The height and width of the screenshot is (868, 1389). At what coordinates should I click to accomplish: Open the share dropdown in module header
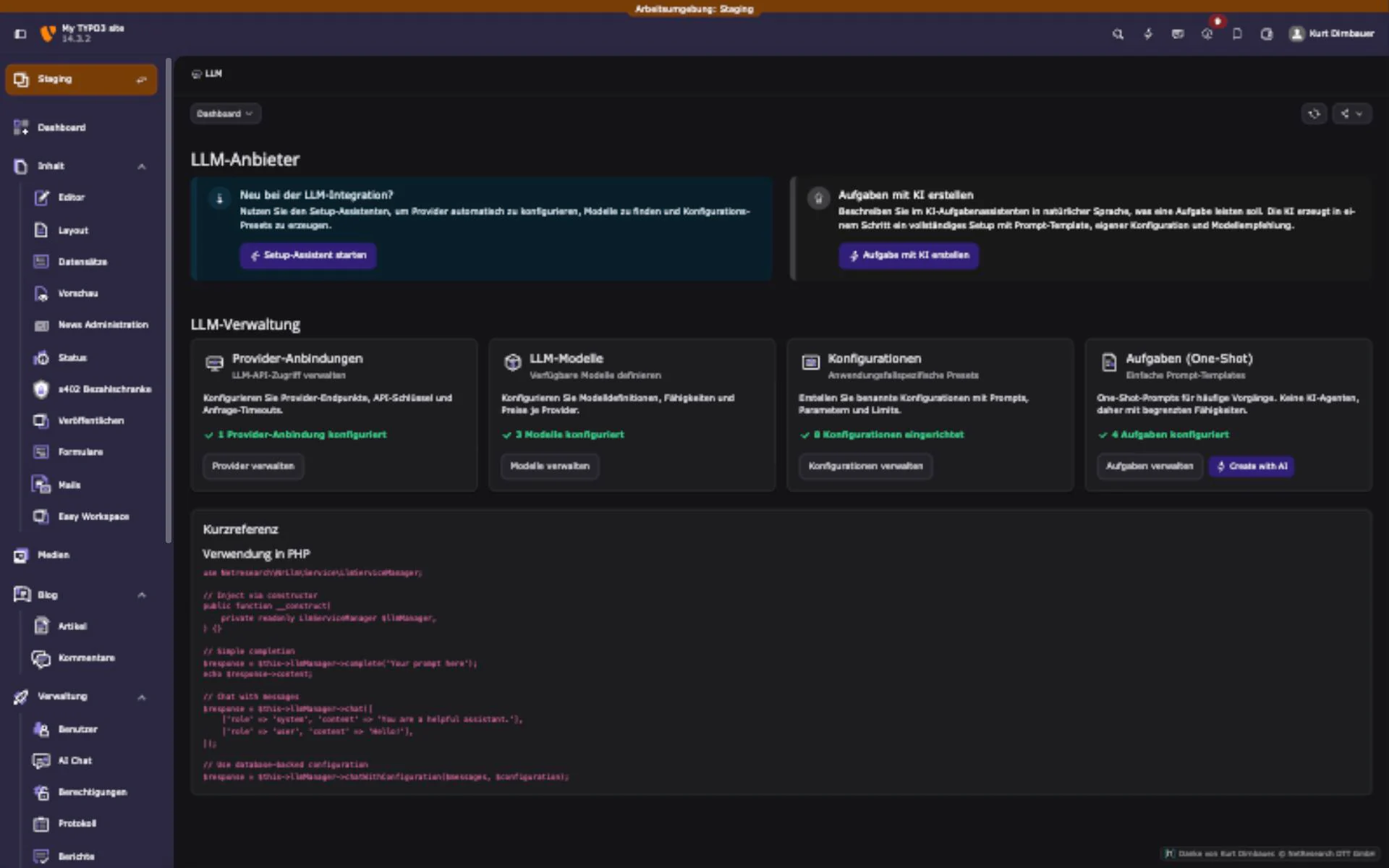[x=1351, y=114]
